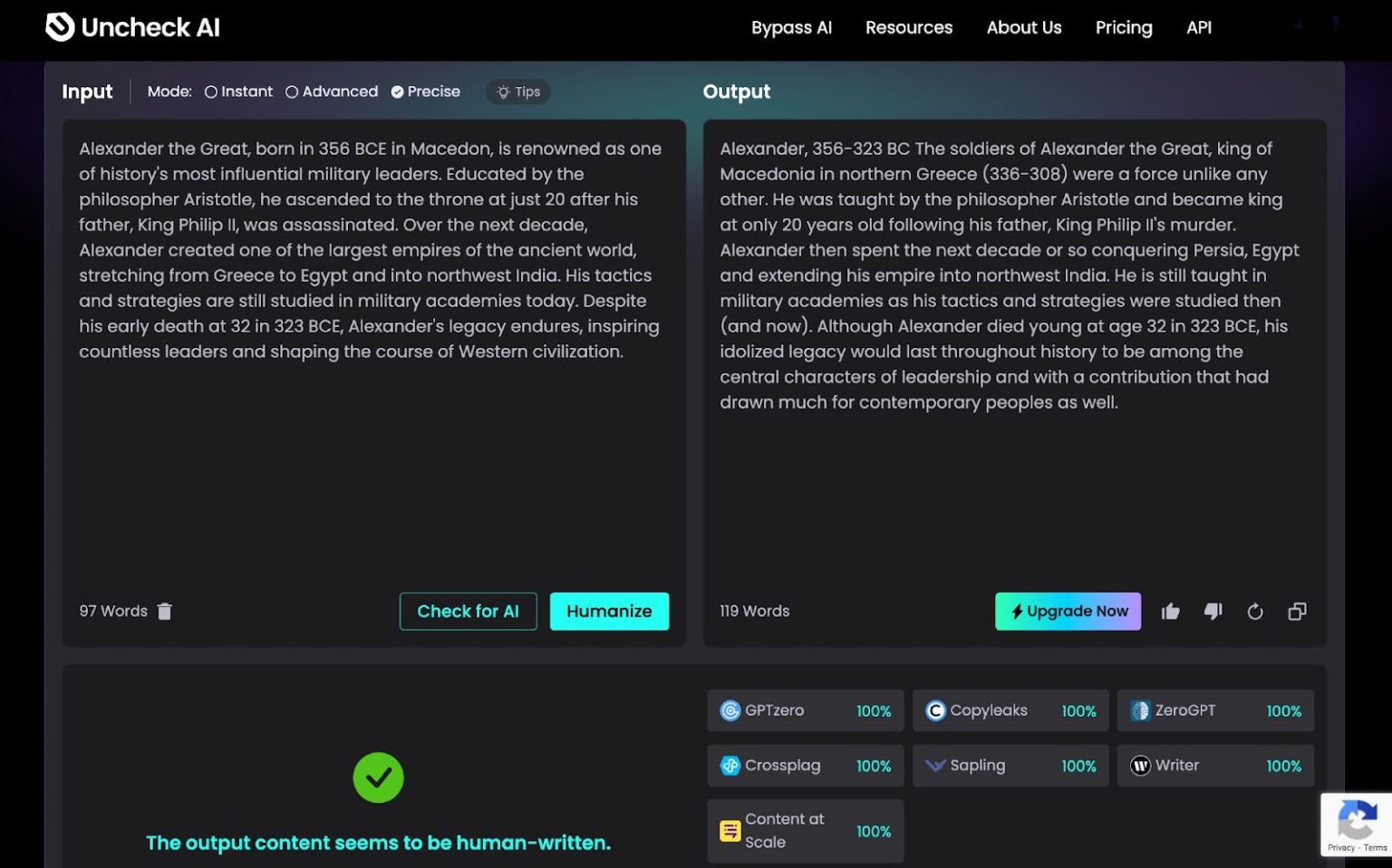Click inside the input text area
Screen dimensions: 1392x868
372,362
